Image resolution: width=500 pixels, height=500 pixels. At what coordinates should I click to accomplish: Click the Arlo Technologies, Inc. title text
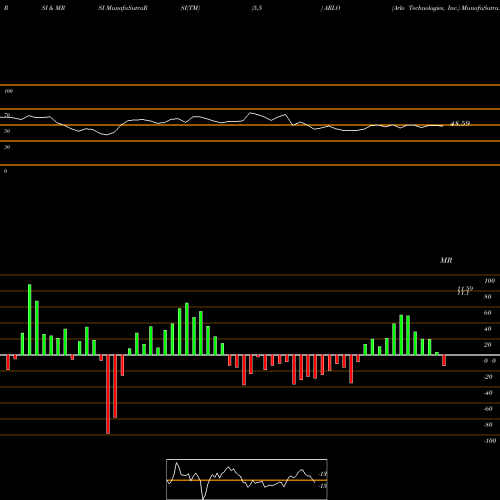[x=425, y=8]
